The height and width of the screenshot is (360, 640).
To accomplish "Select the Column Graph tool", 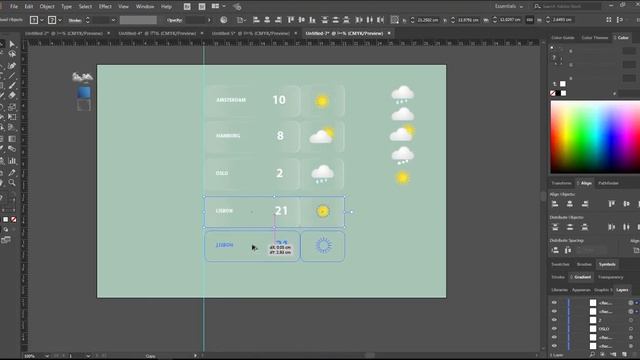I will click(12, 161).
